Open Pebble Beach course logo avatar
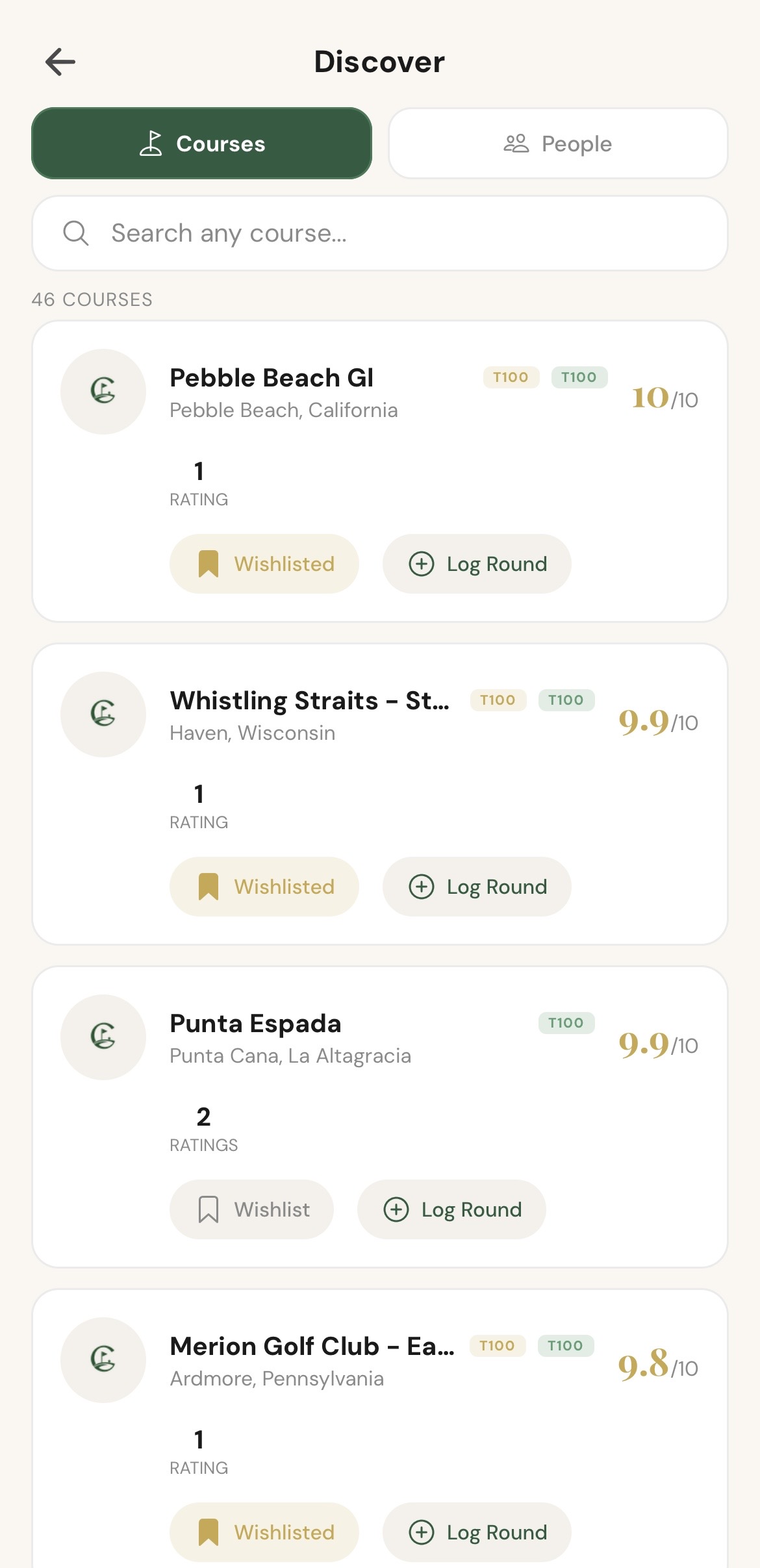The image size is (760, 1568). pos(103,391)
